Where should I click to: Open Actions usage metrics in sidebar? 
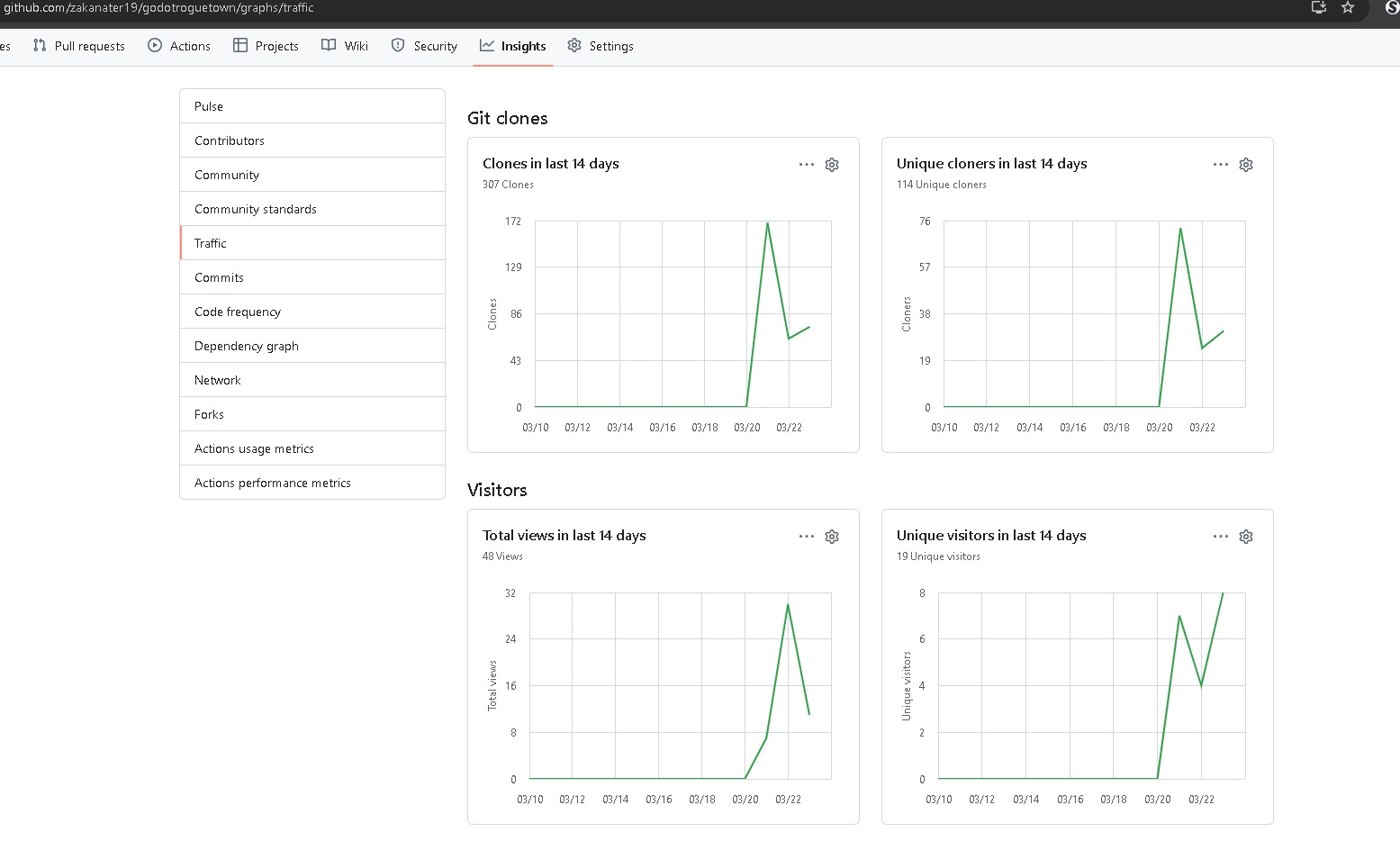pyautogui.click(x=312, y=448)
